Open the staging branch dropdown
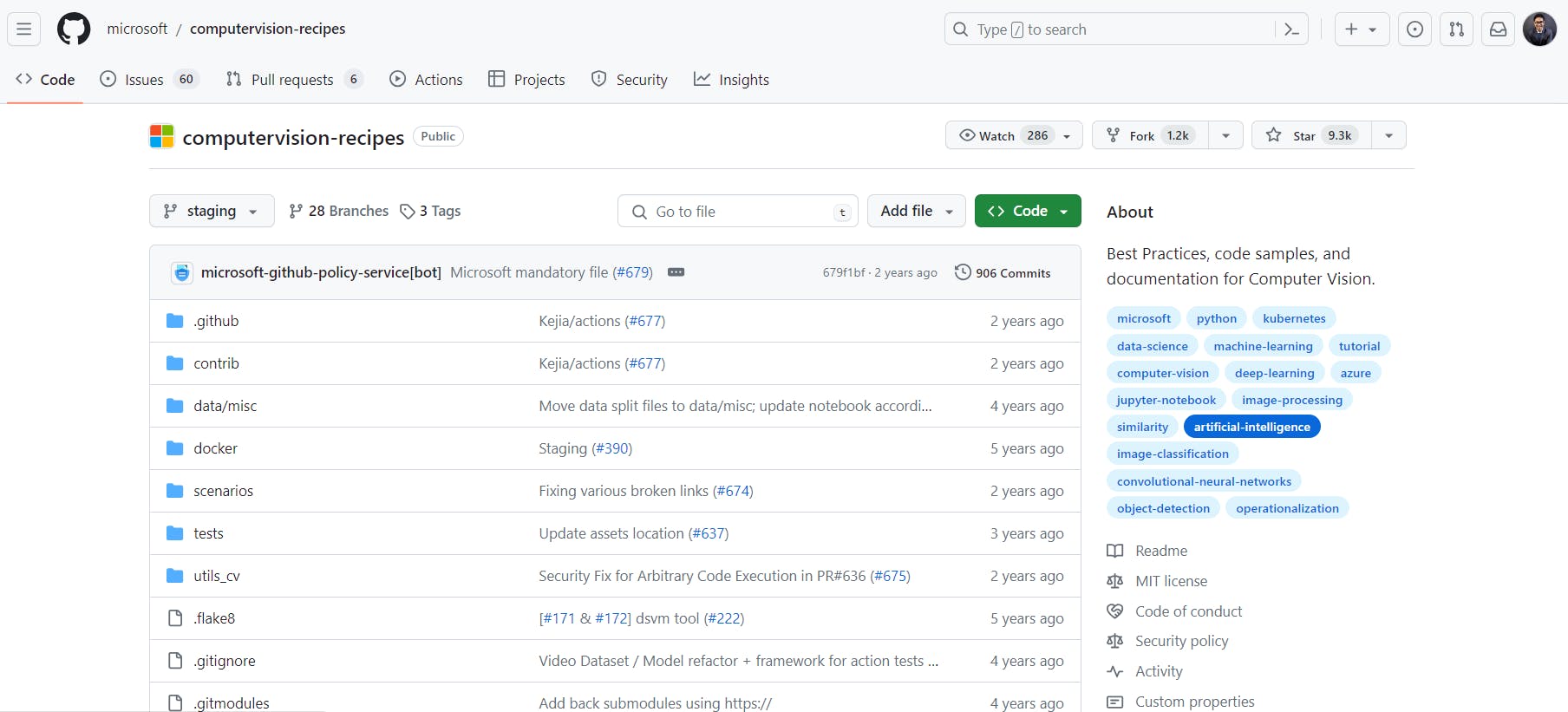Viewport: 1568px width, 712px height. [212, 211]
